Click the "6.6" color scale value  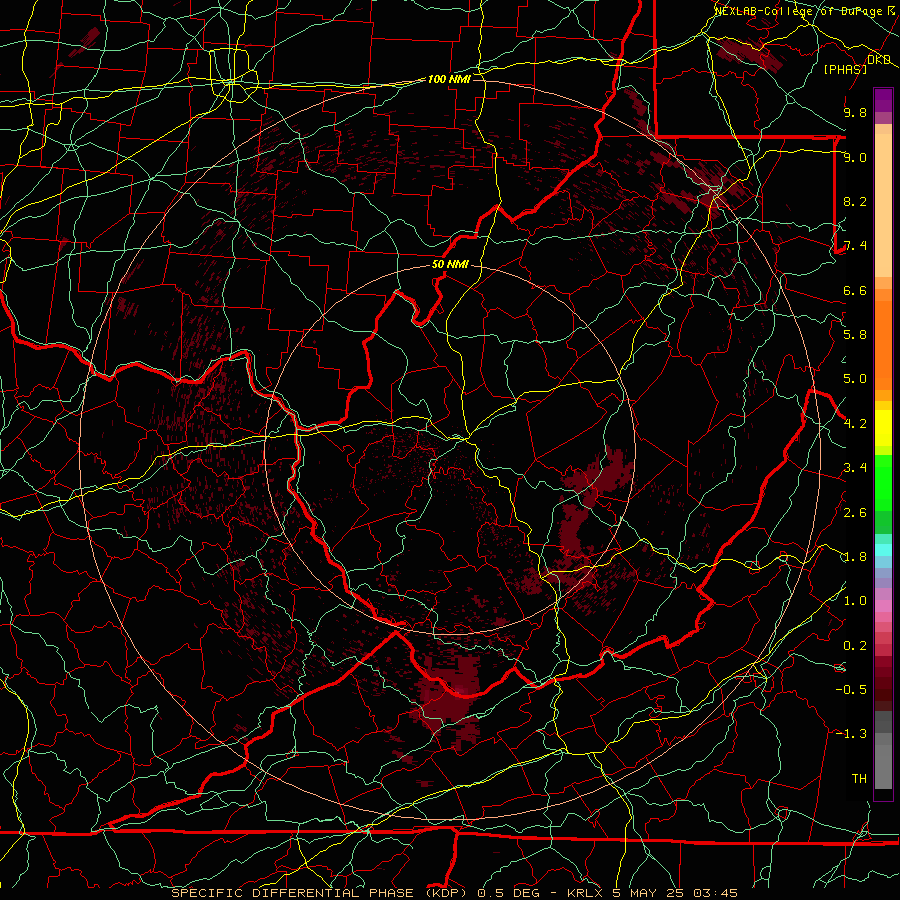(x=855, y=290)
